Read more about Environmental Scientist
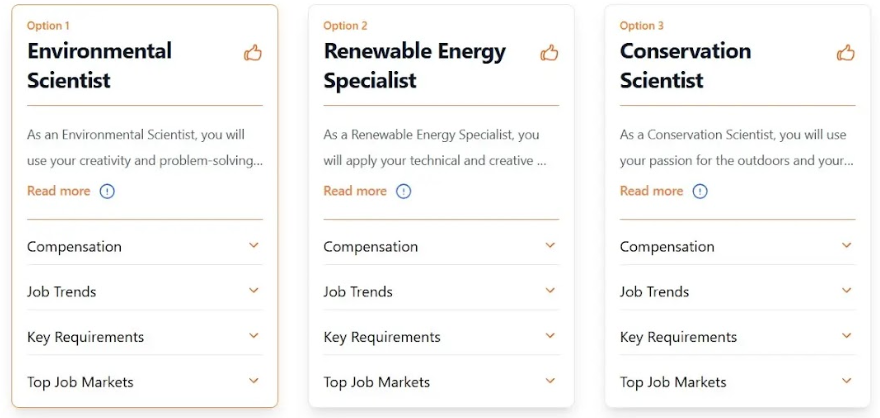Viewport: 880px width, 418px height. [x=58, y=191]
